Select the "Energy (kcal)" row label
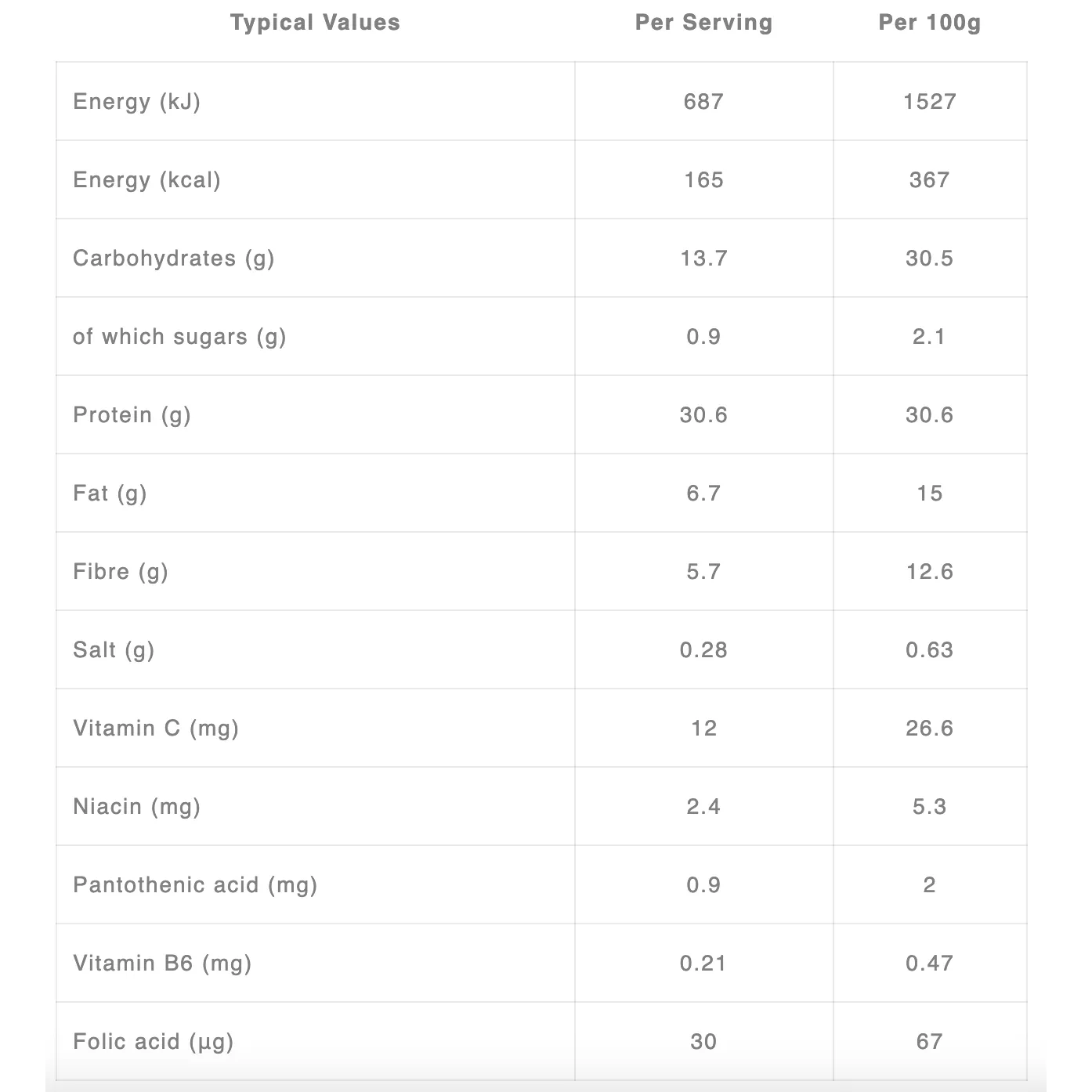Screen dimensions: 1092x1092 pos(146,180)
